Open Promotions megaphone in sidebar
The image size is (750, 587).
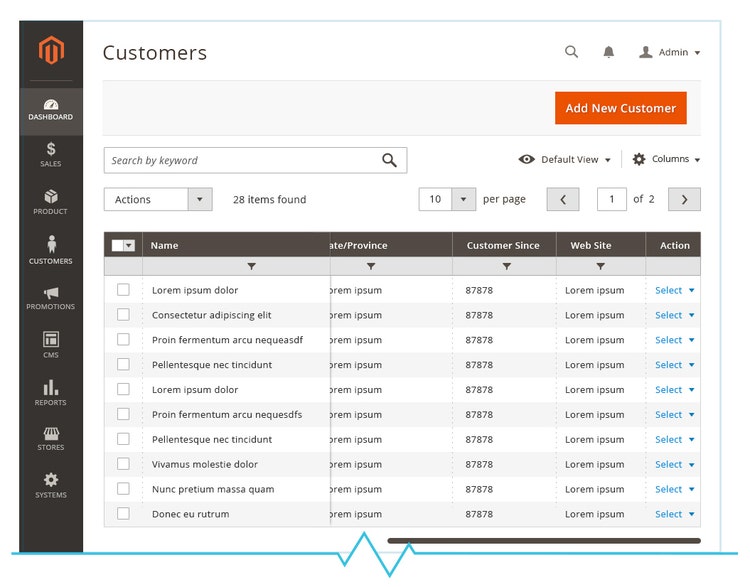click(51, 298)
